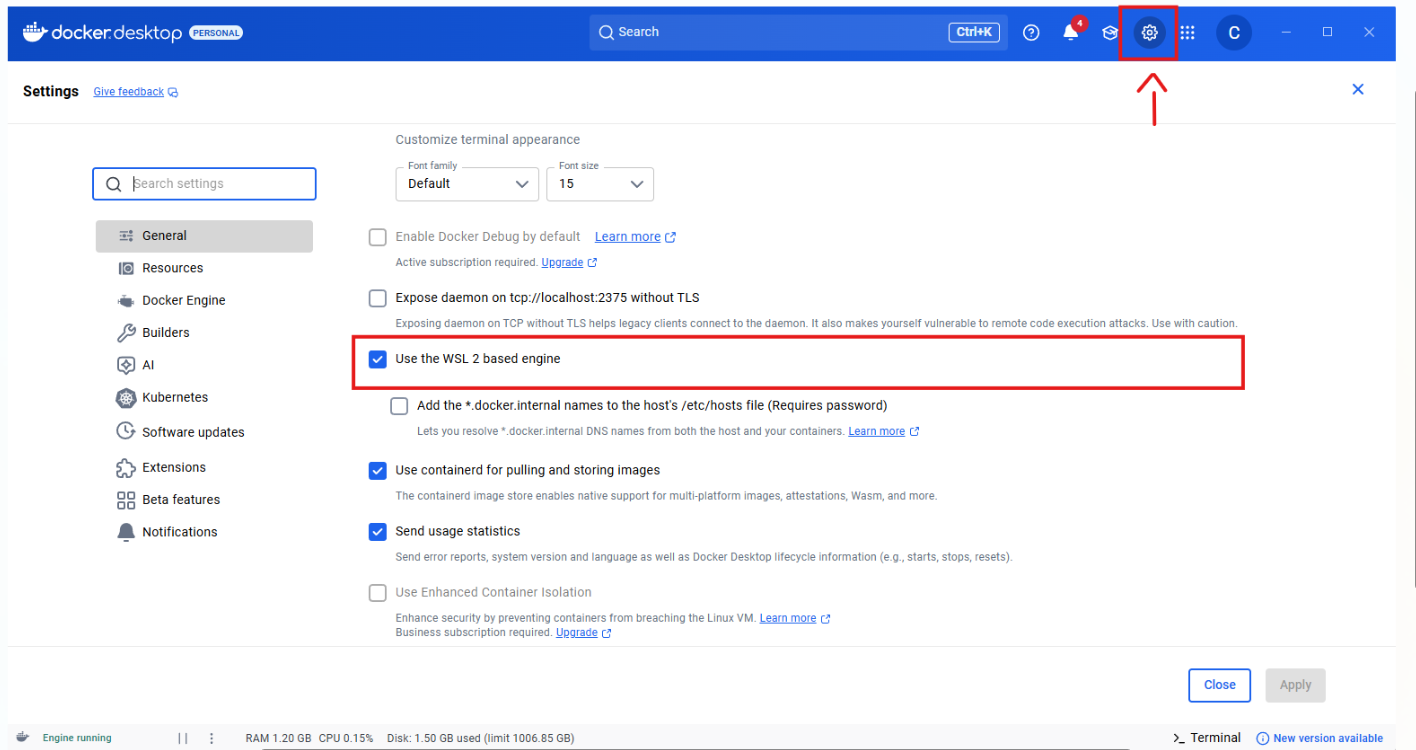1416x750 pixels.
Task: Check Expose daemon on tcp://localhost:2375 without TLS
Action: coord(377,298)
